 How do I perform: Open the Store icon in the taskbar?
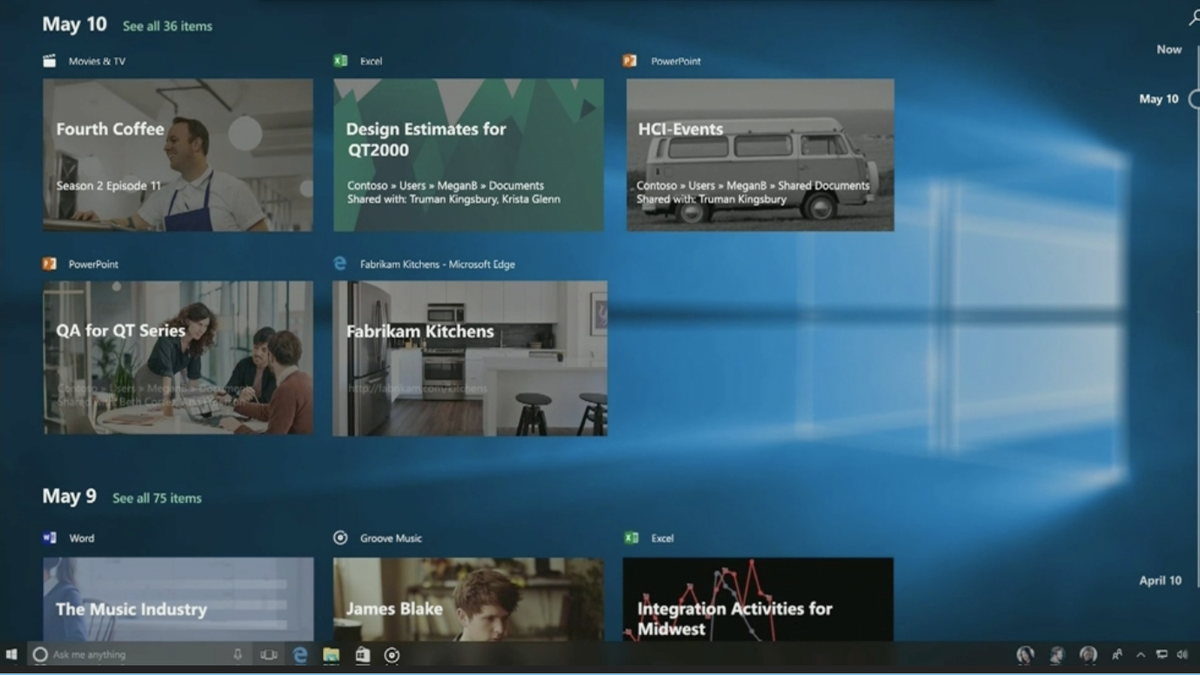[x=362, y=655]
